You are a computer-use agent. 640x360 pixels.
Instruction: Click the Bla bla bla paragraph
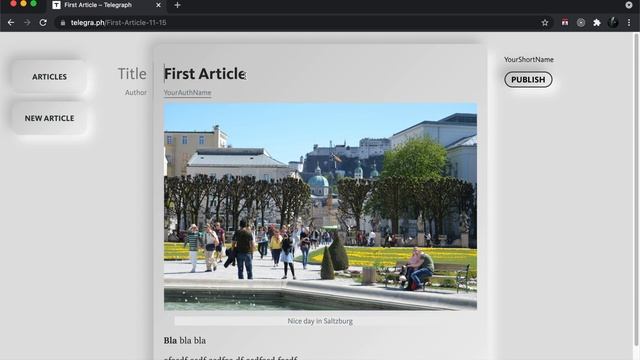point(184,340)
